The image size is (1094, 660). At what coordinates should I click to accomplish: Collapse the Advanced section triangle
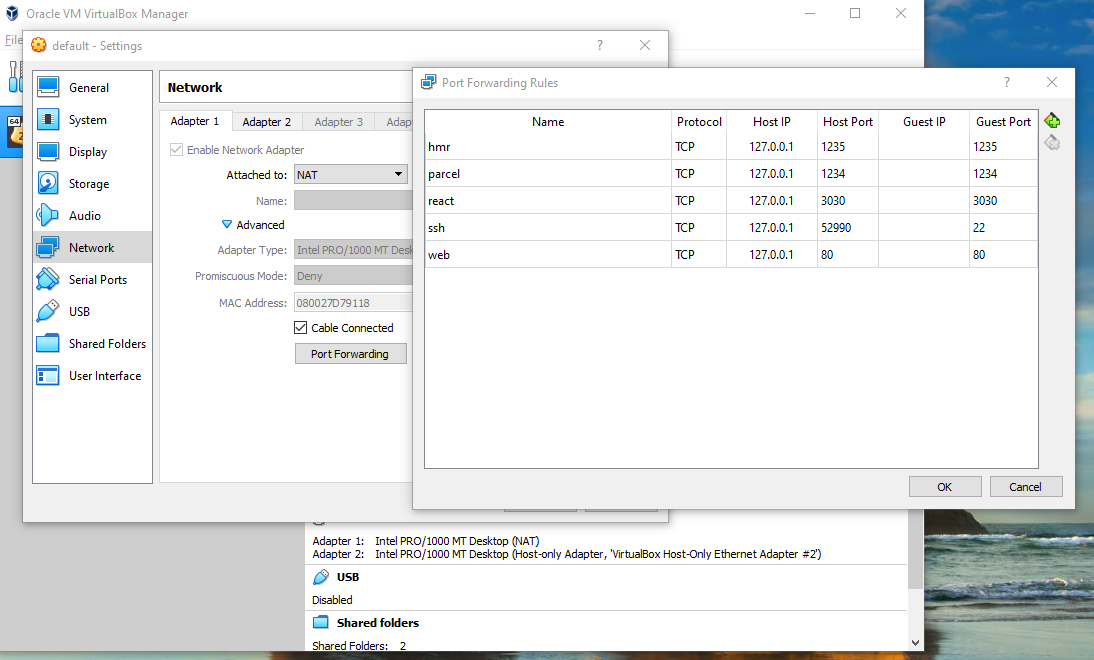point(227,224)
